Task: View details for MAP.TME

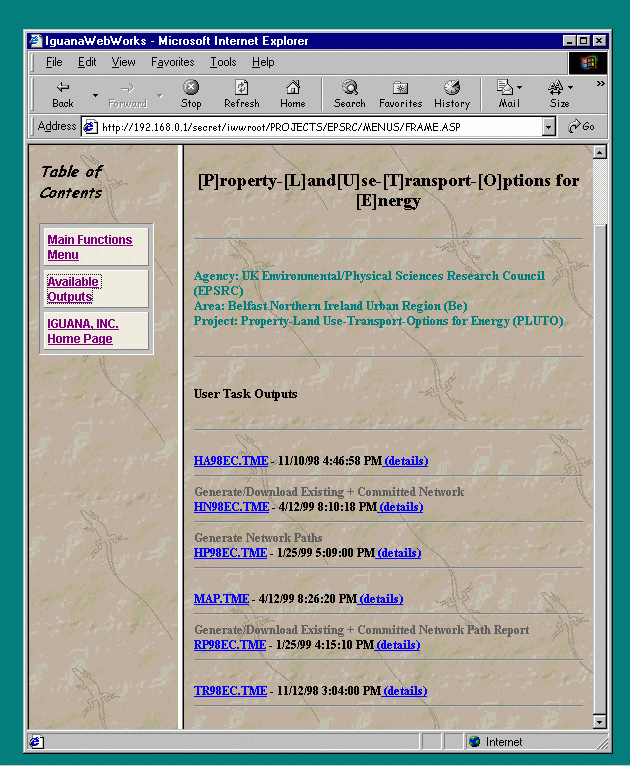Action: pyautogui.click(x=381, y=598)
